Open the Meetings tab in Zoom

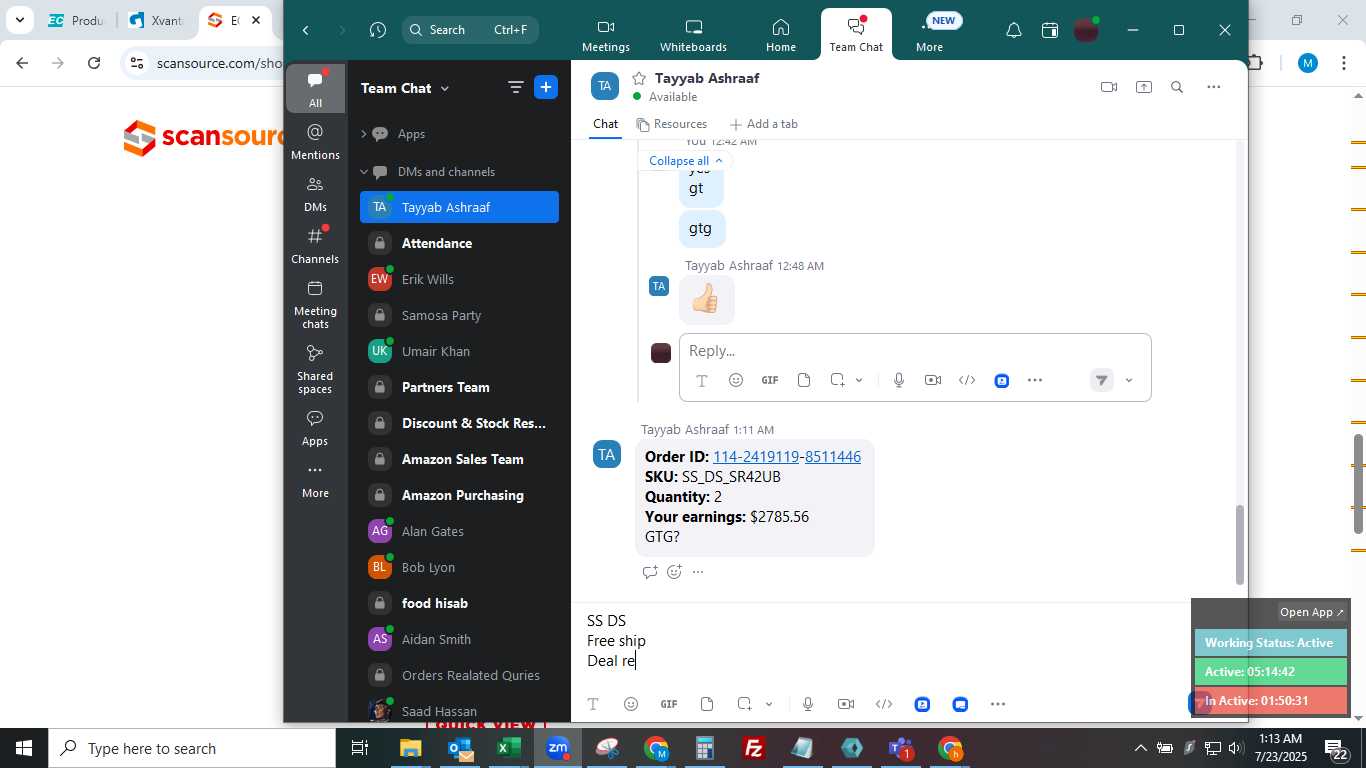click(x=606, y=35)
